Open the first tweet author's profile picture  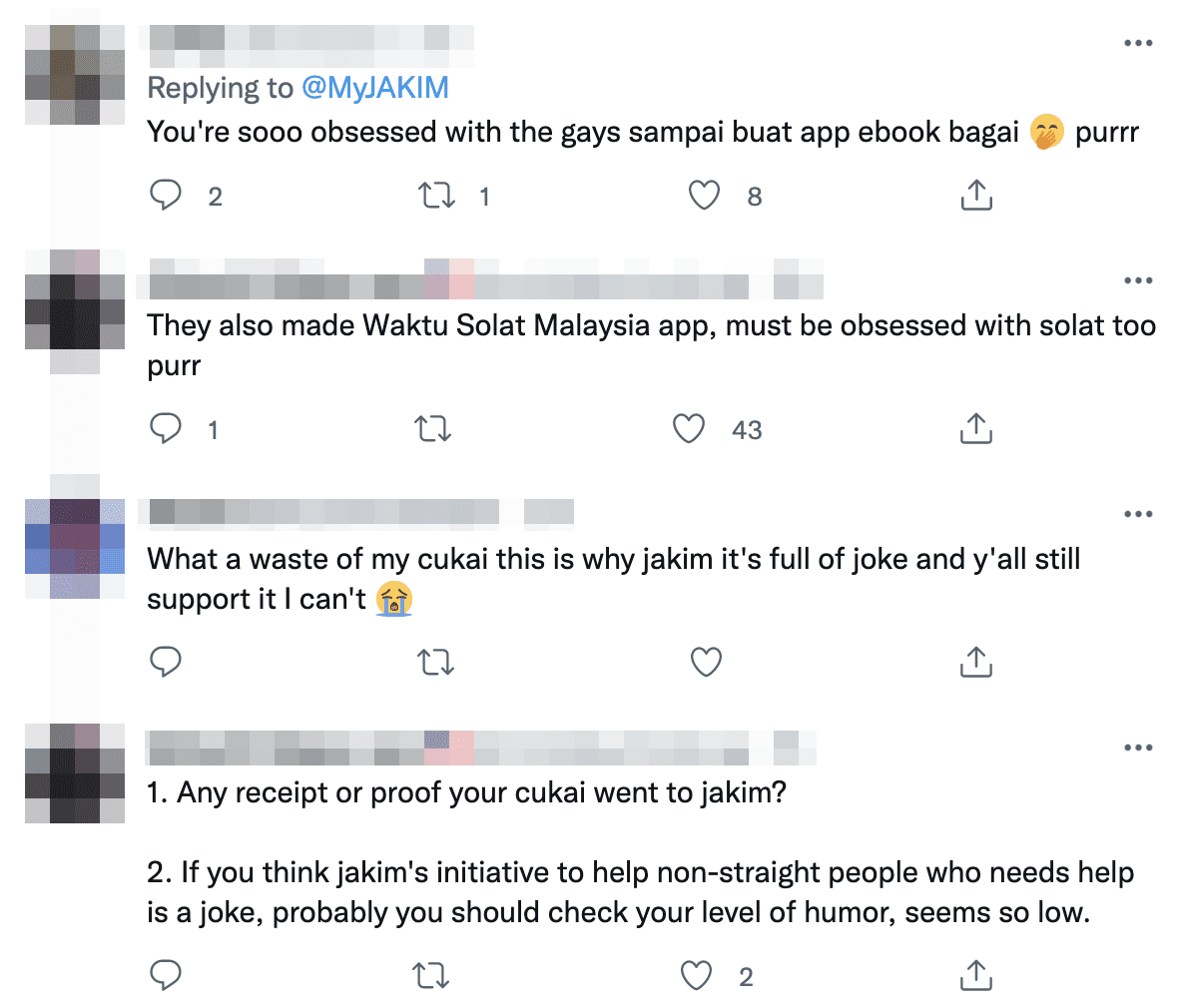[75, 75]
